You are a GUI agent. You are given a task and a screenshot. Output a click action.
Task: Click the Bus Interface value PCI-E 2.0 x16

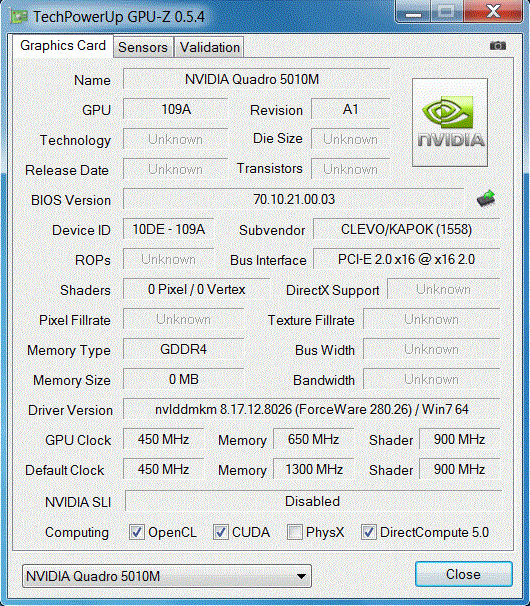407,259
